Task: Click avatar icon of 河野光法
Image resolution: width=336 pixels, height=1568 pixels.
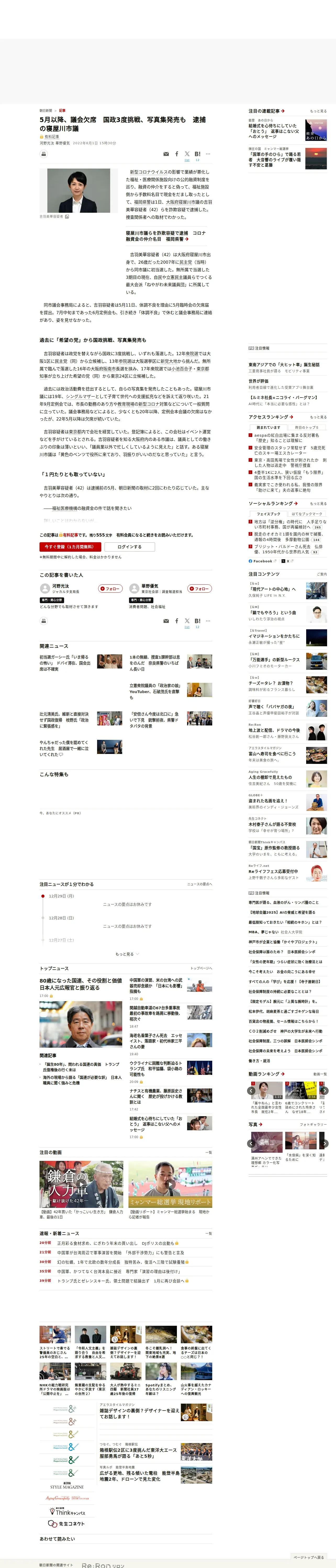Action: pyautogui.click(x=44, y=589)
